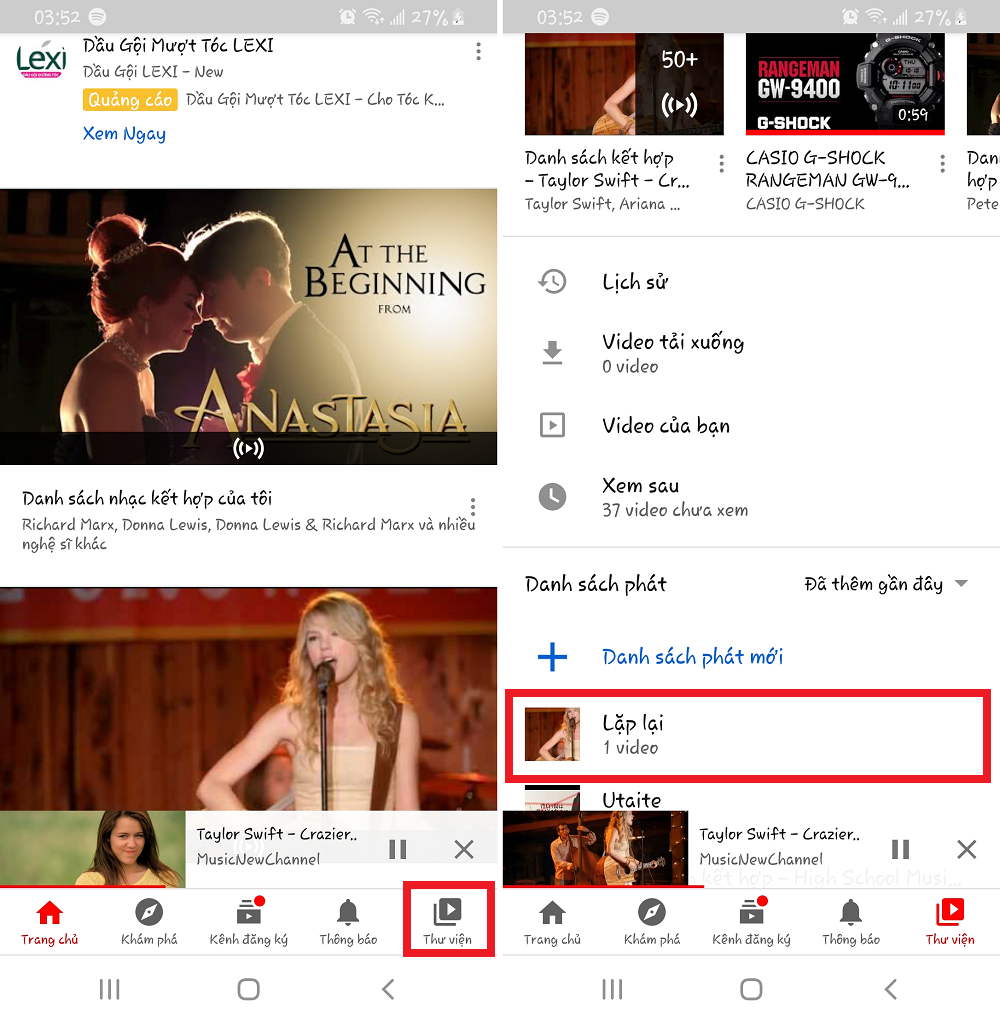Tap the history clock icon
Image resolution: width=1000 pixels, height=1022 pixels.
[552, 282]
